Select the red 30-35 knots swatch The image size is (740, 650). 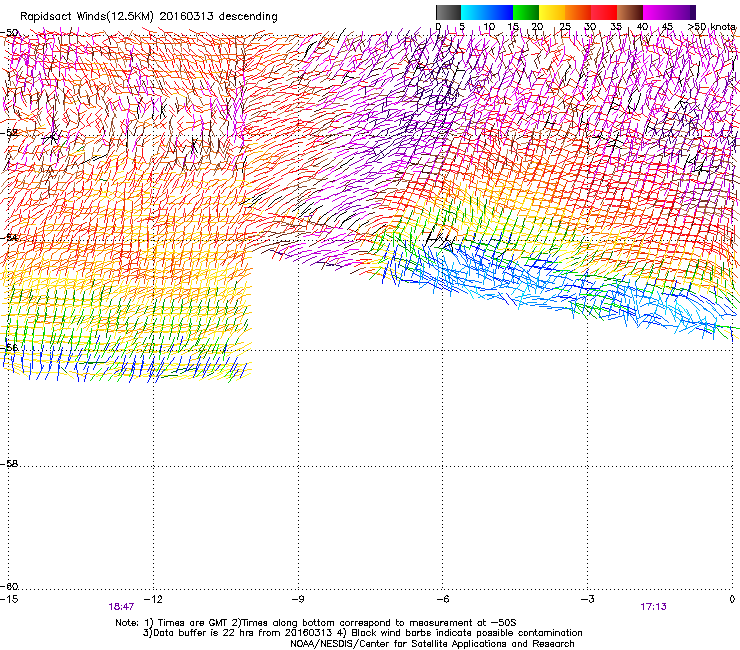pyautogui.click(x=604, y=12)
